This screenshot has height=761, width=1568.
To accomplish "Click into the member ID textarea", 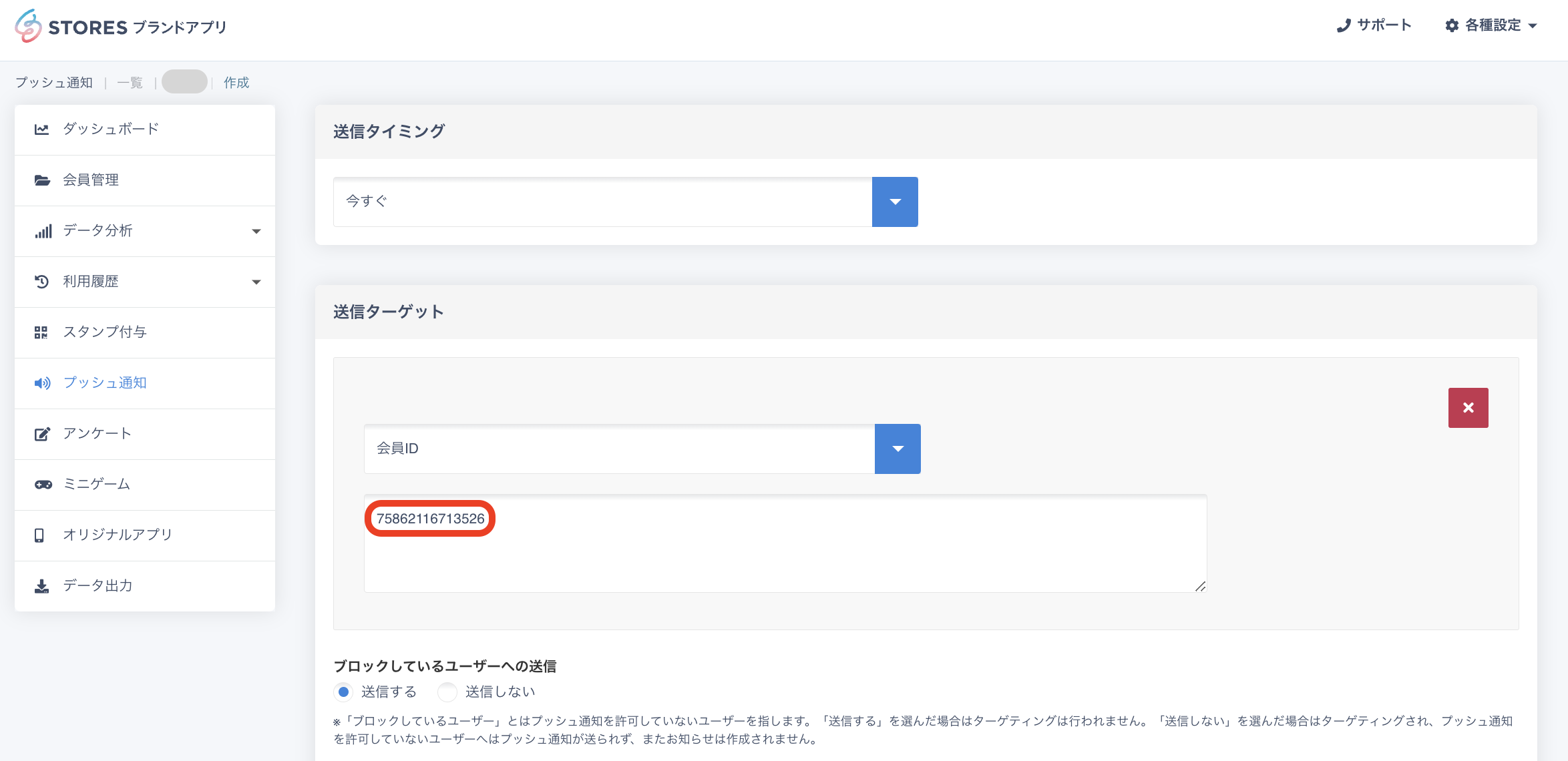I will click(785, 554).
